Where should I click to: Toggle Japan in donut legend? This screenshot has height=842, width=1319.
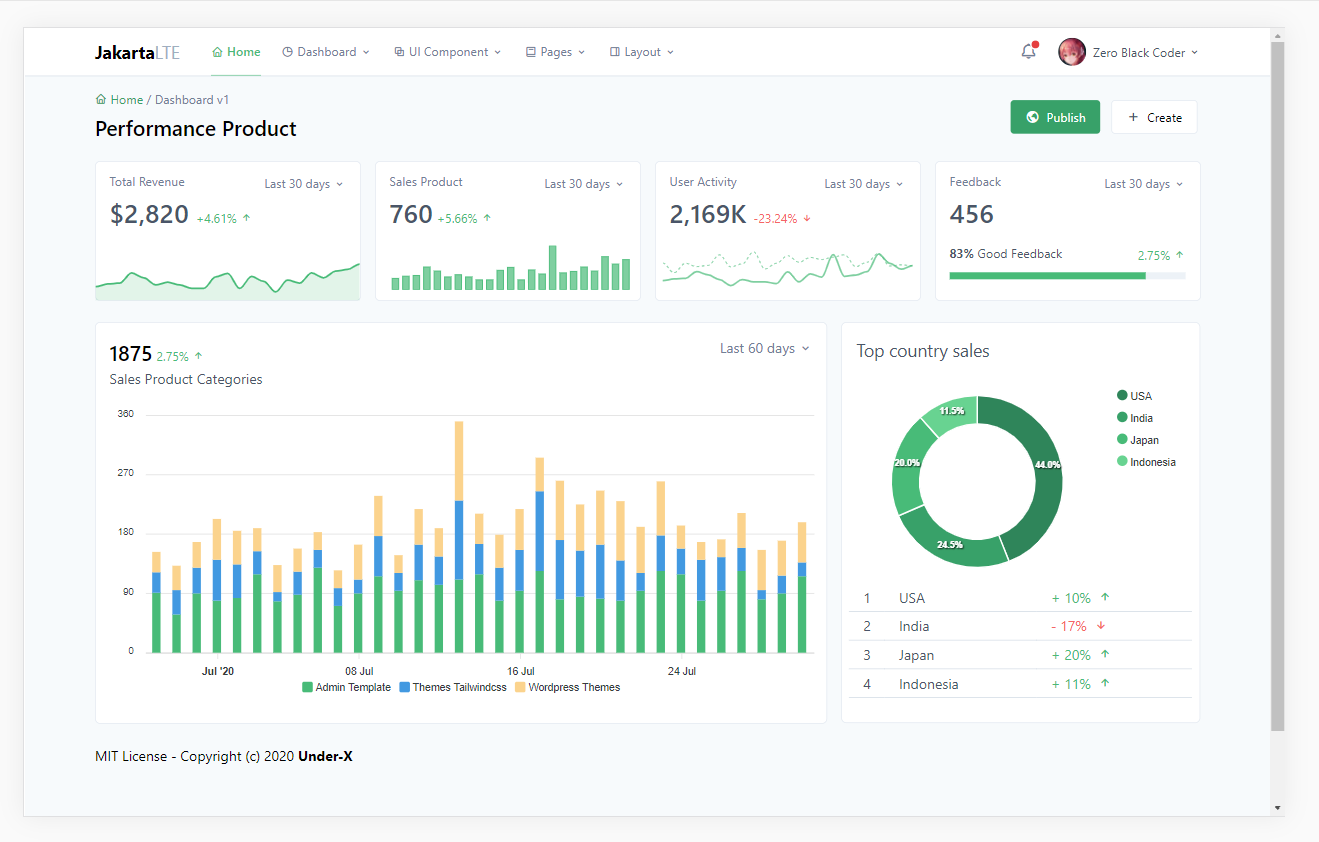tap(1138, 440)
